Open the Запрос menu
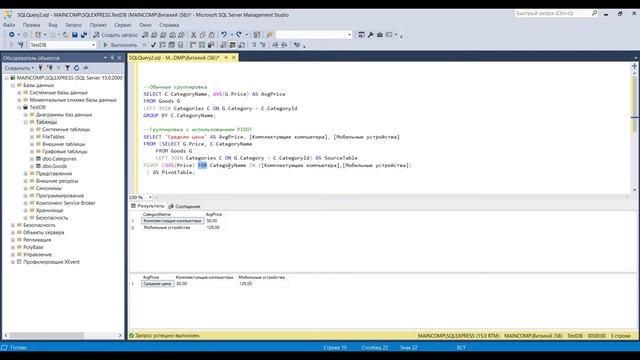The height and width of the screenshot is (360, 640). (73, 25)
